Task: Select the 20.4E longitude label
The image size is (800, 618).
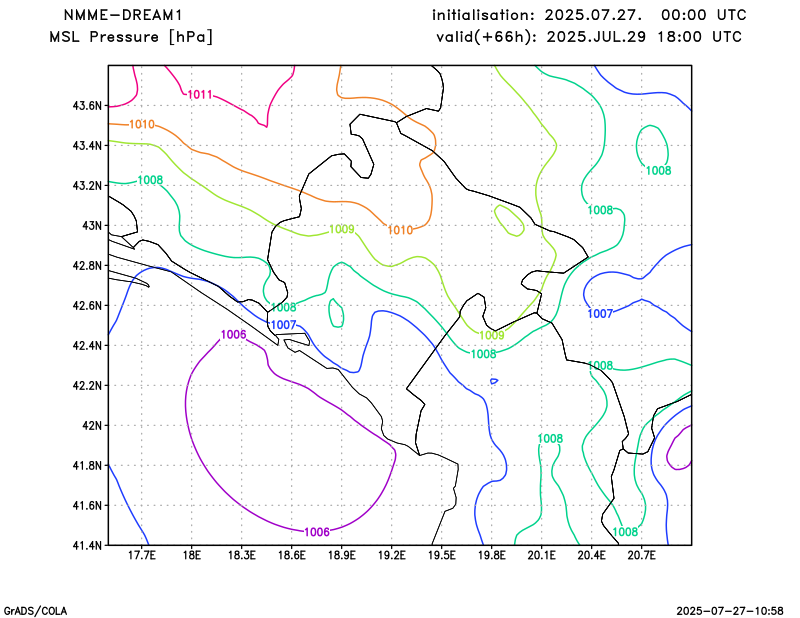Action: (591, 555)
